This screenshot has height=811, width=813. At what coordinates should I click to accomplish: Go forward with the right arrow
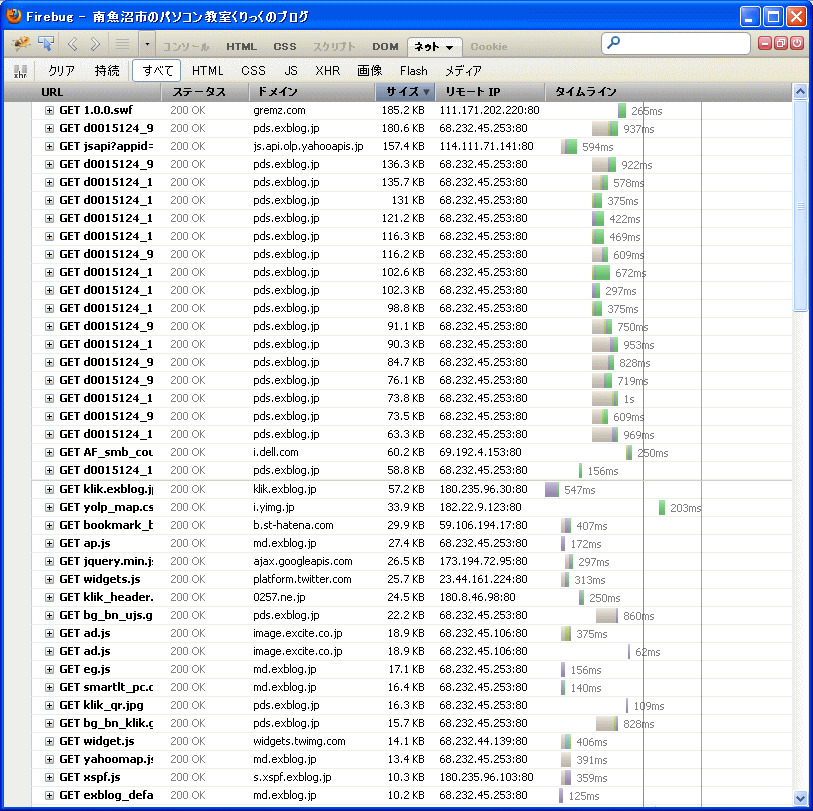[95, 45]
